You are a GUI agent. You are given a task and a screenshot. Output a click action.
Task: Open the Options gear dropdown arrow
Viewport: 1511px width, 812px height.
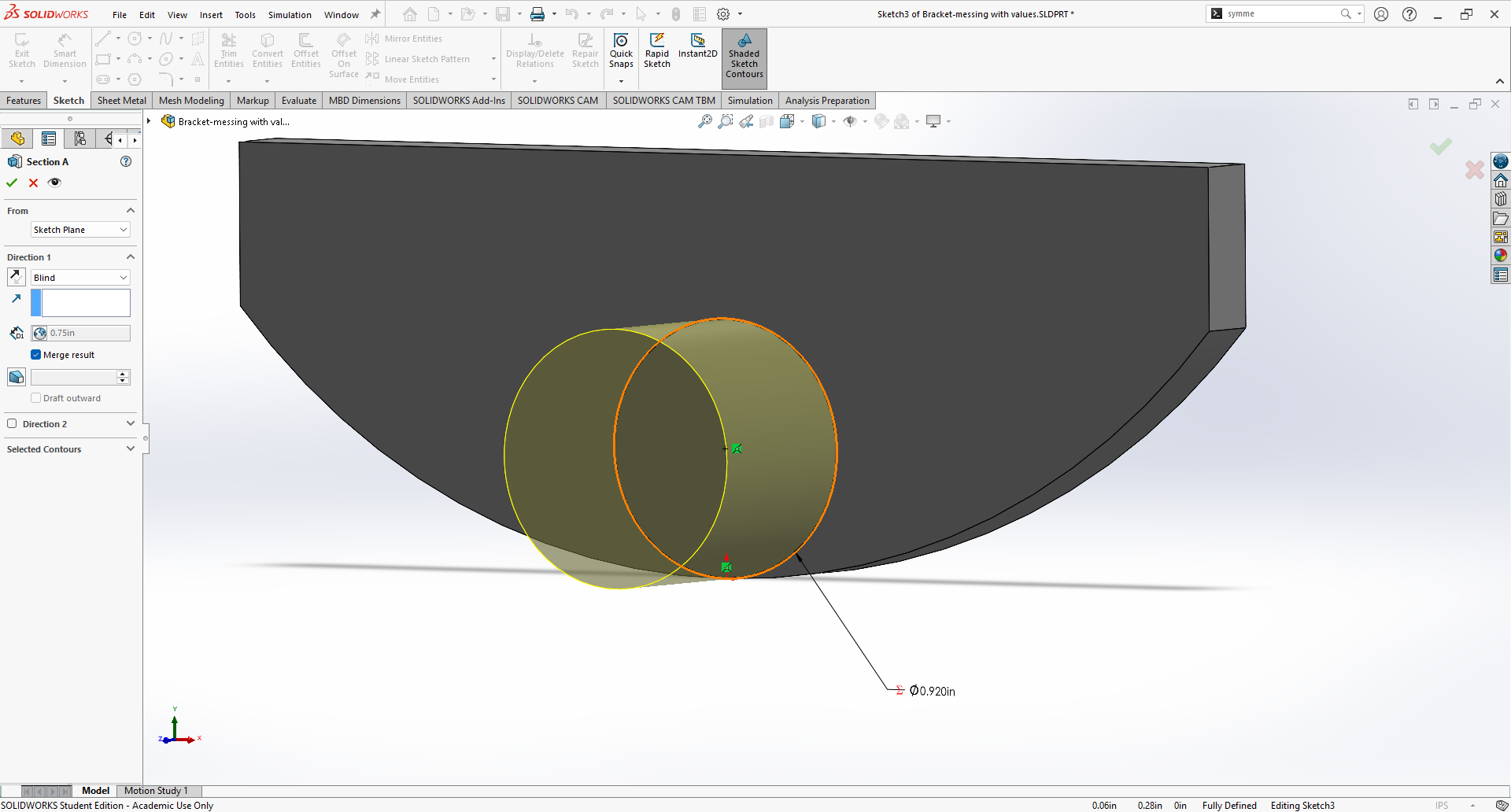click(x=740, y=14)
